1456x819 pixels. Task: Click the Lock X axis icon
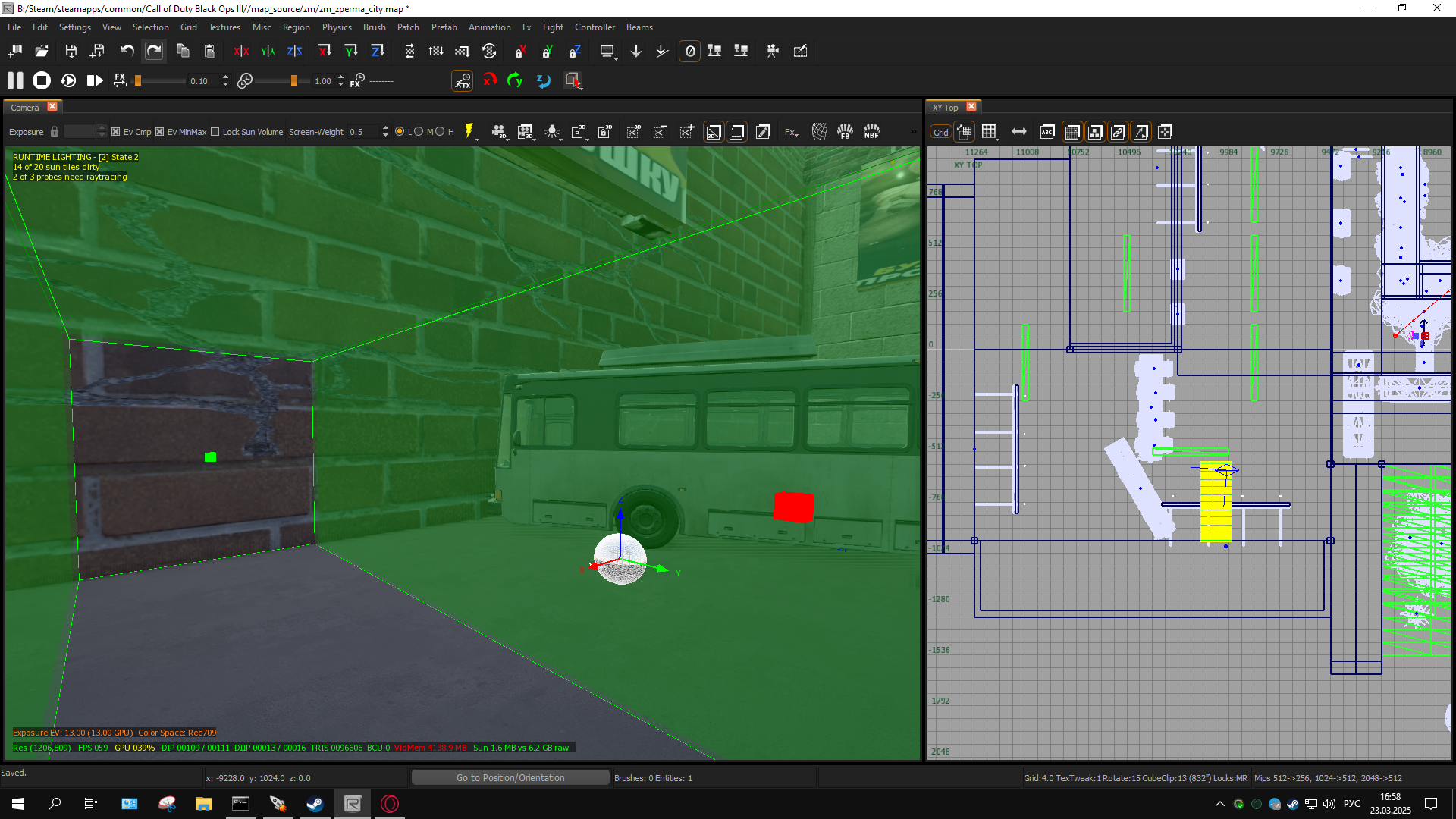[x=520, y=51]
